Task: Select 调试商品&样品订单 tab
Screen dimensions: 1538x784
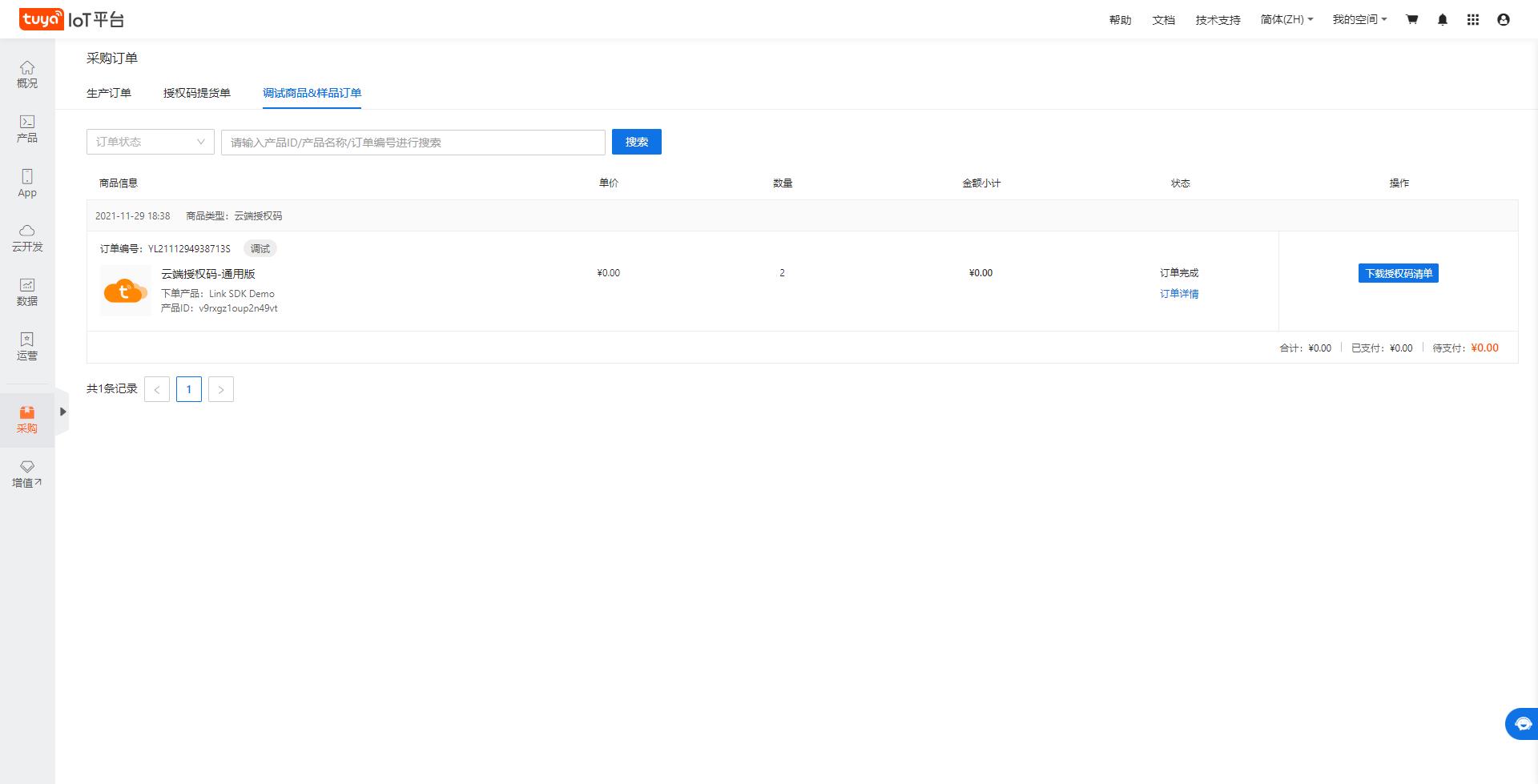Action: tap(312, 93)
